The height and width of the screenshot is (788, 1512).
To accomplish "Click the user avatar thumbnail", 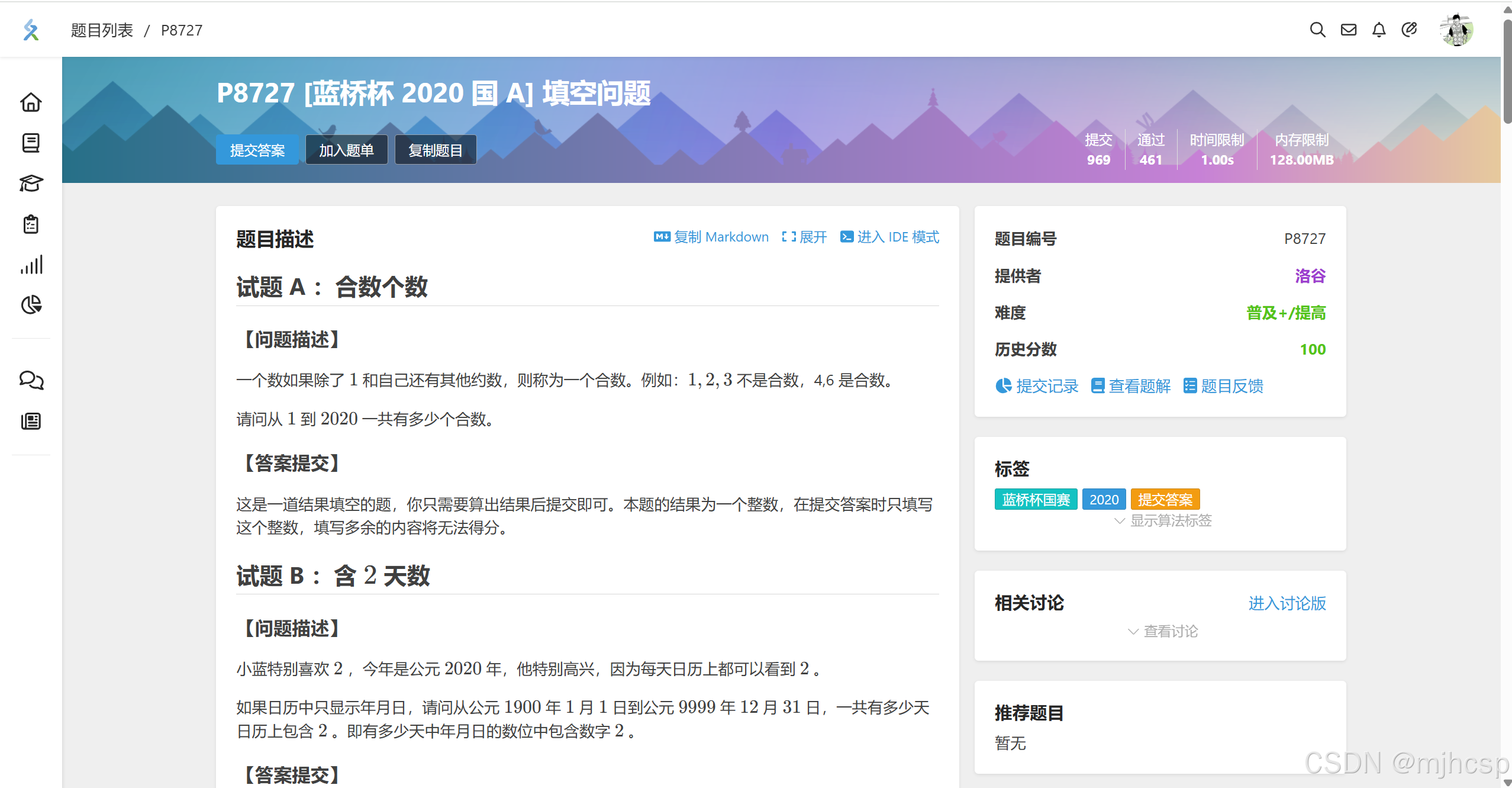I will [x=1456, y=30].
